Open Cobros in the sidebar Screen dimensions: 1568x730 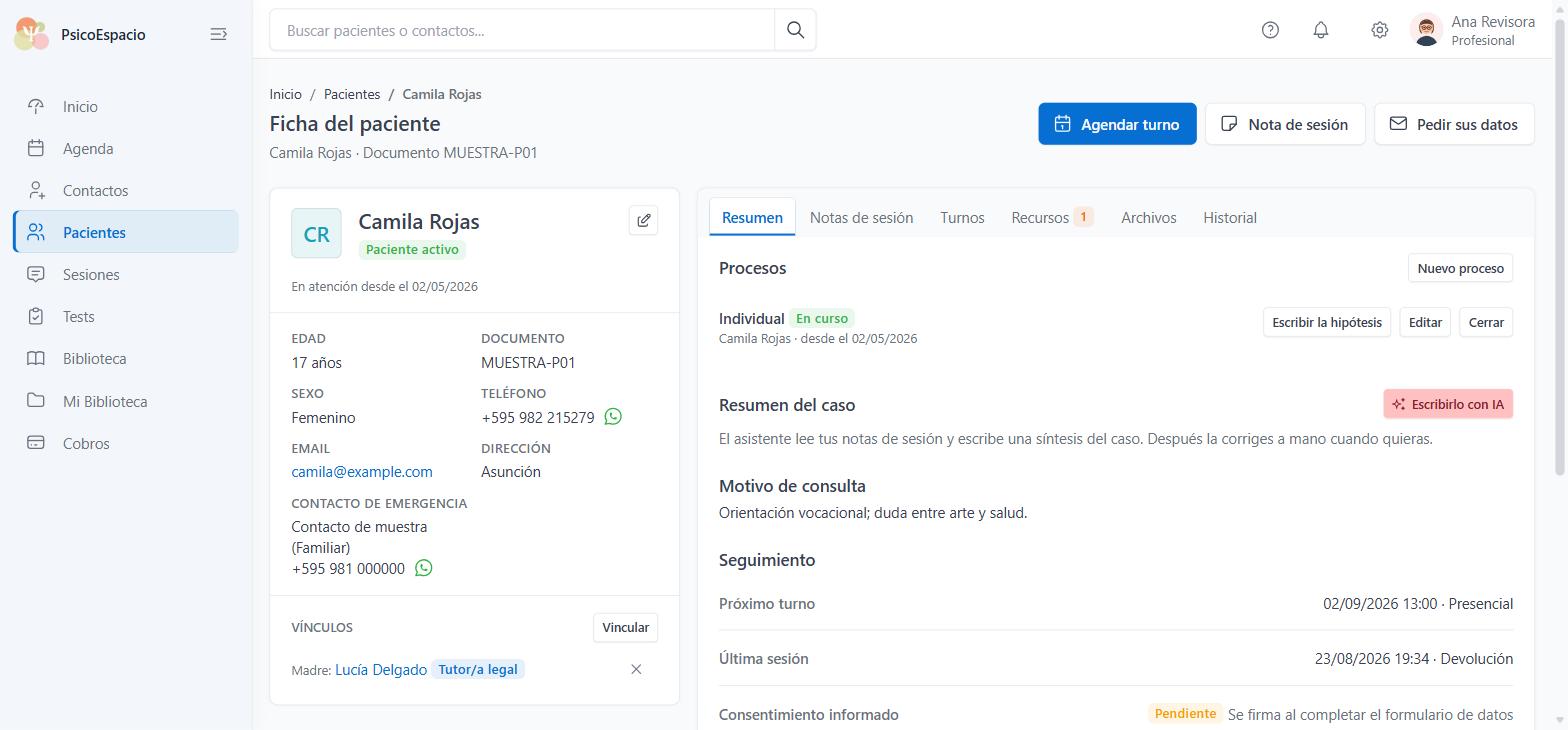pos(126,444)
